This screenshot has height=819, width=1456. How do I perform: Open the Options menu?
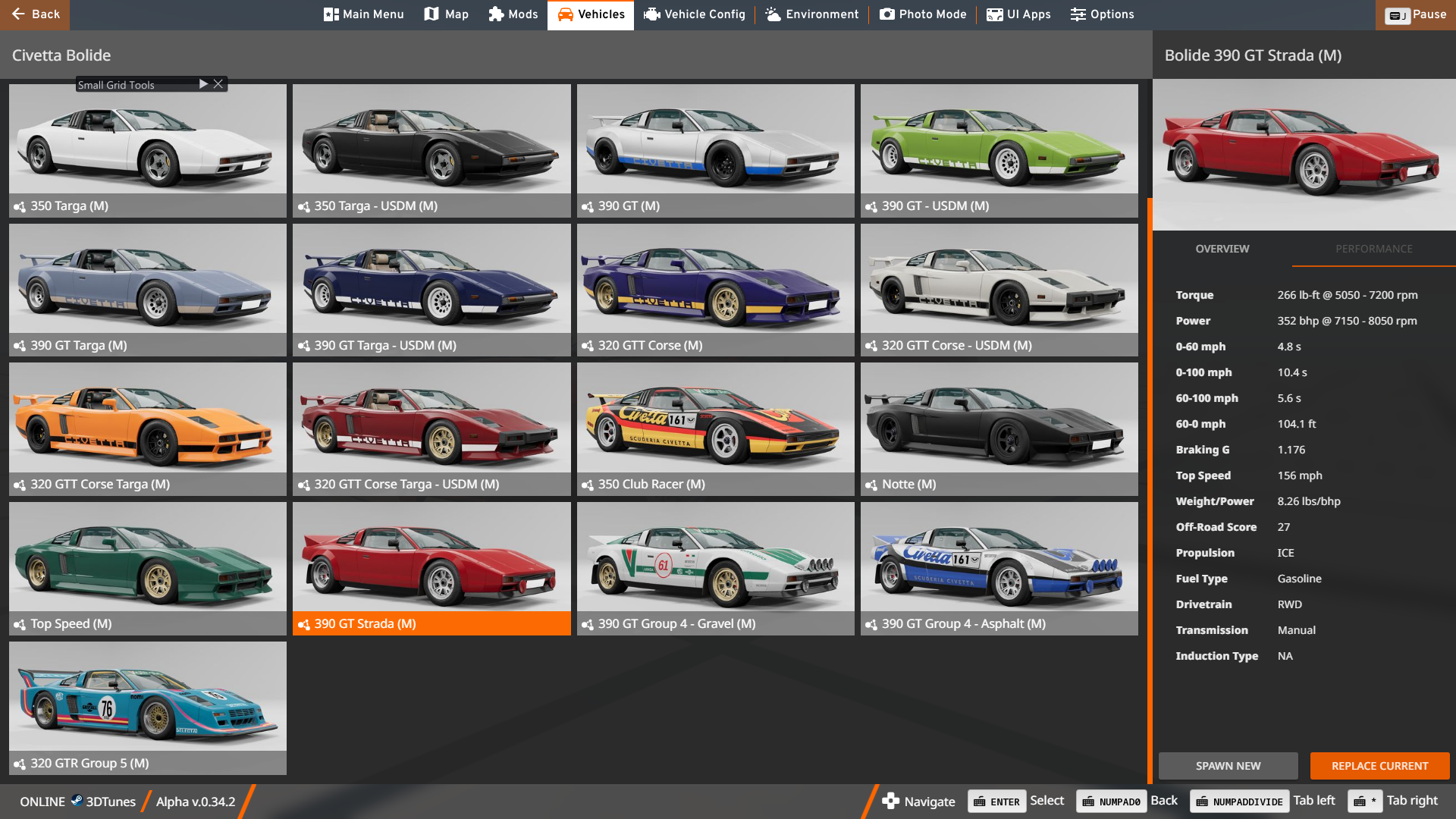(x=1102, y=14)
